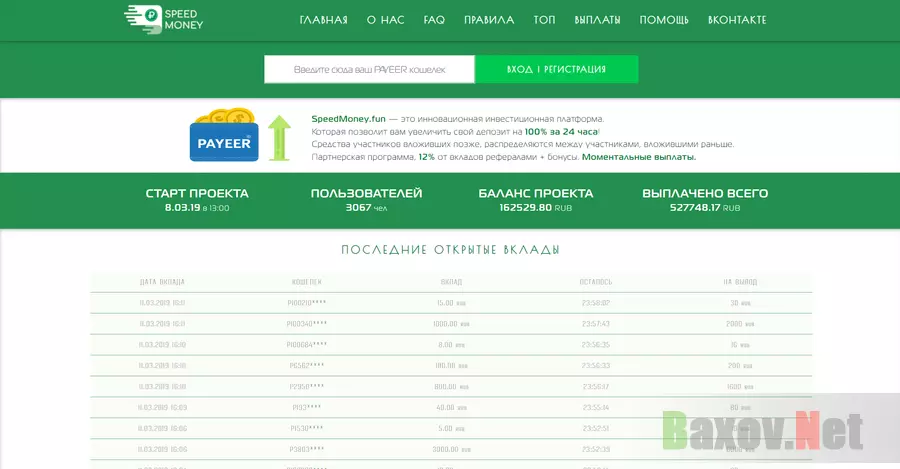The height and width of the screenshot is (469, 900).
Task: Click the ОСТАЛОСЬ column header
Action: (x=596, y=282)
